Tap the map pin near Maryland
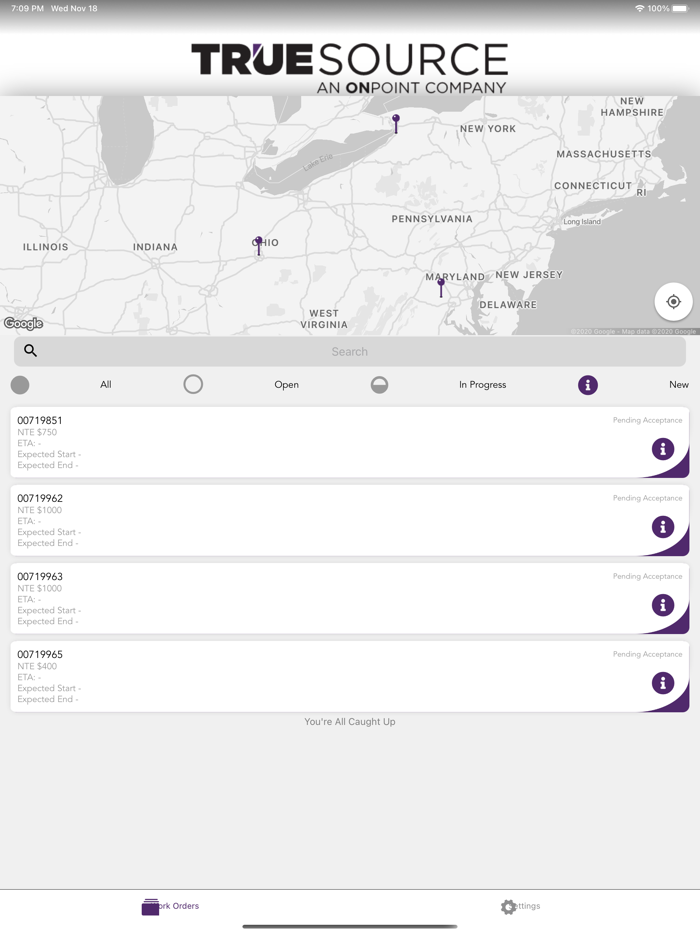This screenshot has width=700, height=934. (441, 288)
